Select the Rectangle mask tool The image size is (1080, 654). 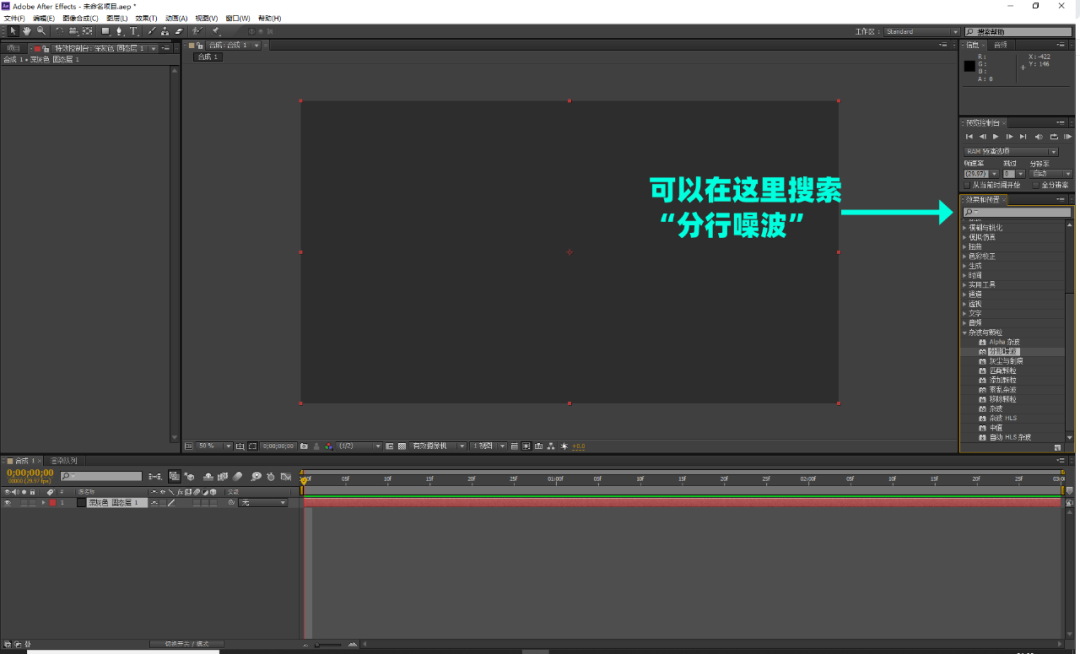point(105,31)
